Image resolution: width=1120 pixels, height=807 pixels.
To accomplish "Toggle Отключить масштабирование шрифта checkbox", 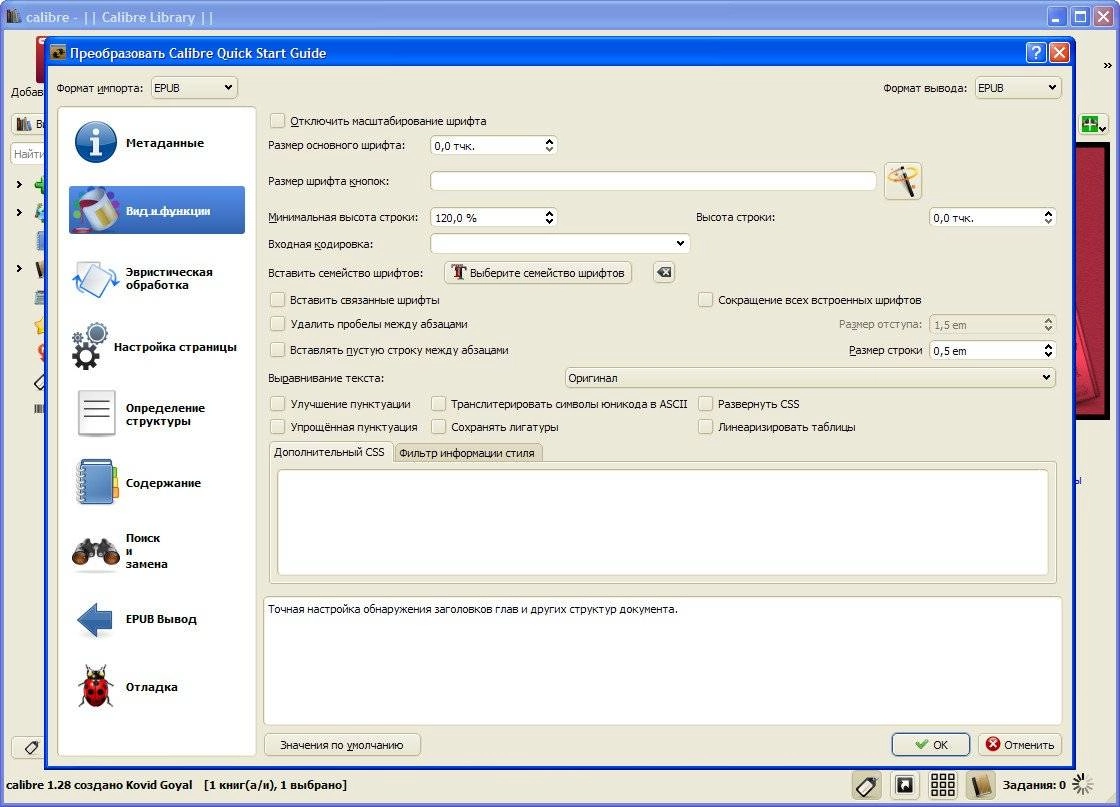I will click(x=277, y=121).
